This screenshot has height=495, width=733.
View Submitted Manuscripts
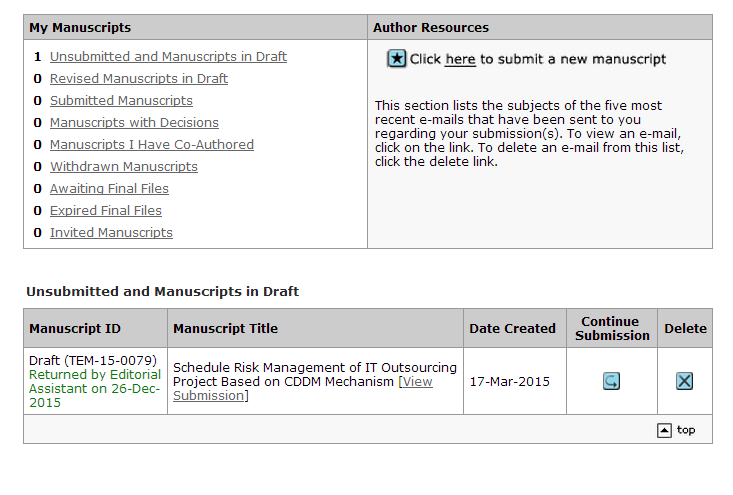pyautogui.click(x=121, y=101)
